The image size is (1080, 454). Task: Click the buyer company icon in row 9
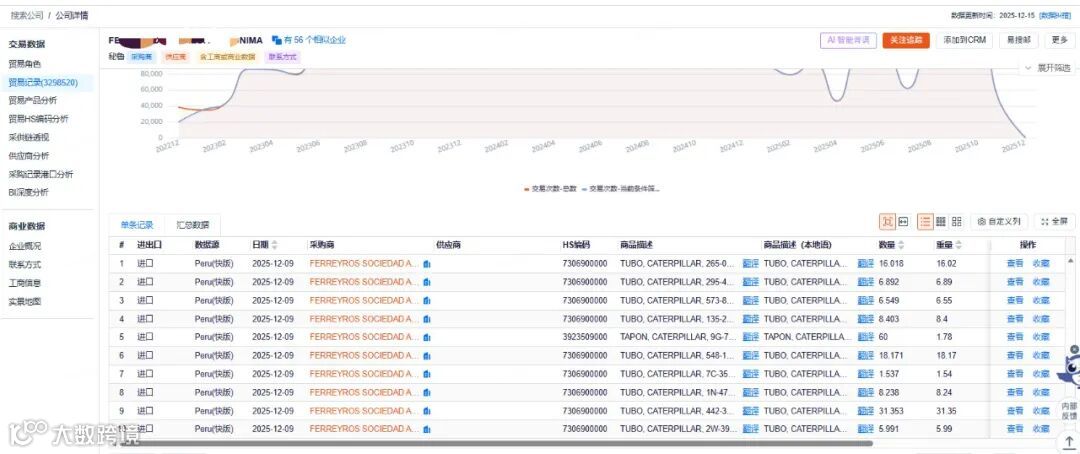(426, 411)
